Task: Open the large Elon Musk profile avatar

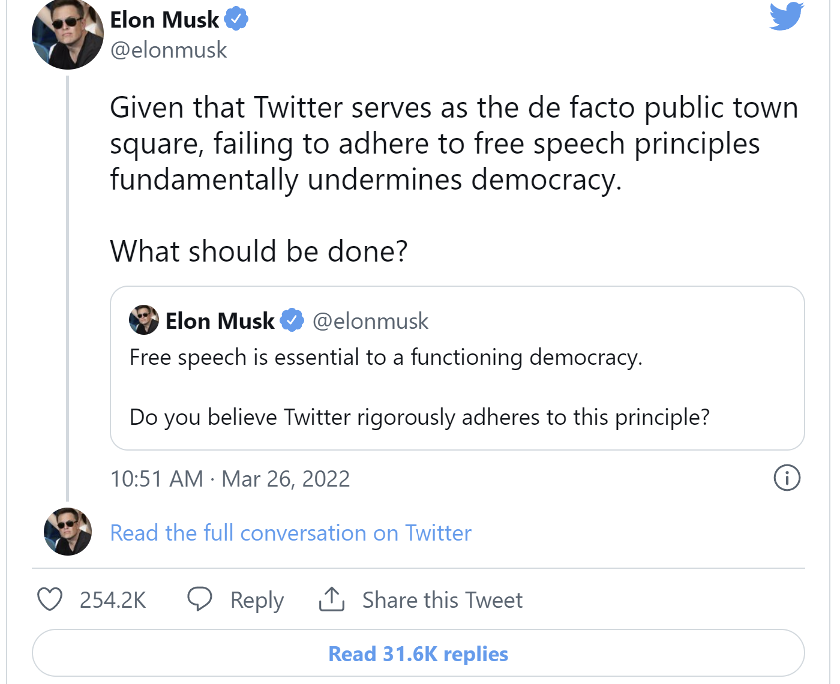Action: [67, 34]
